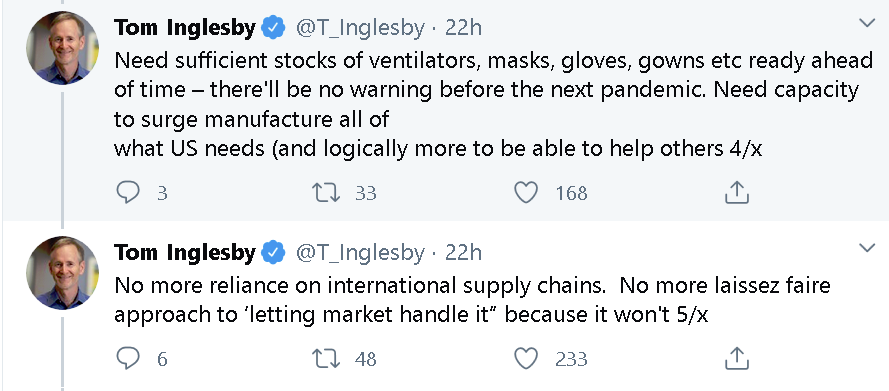Retweet the tweet with 48 retweets
The image size is (889, 391).
[x=327, y=359]
